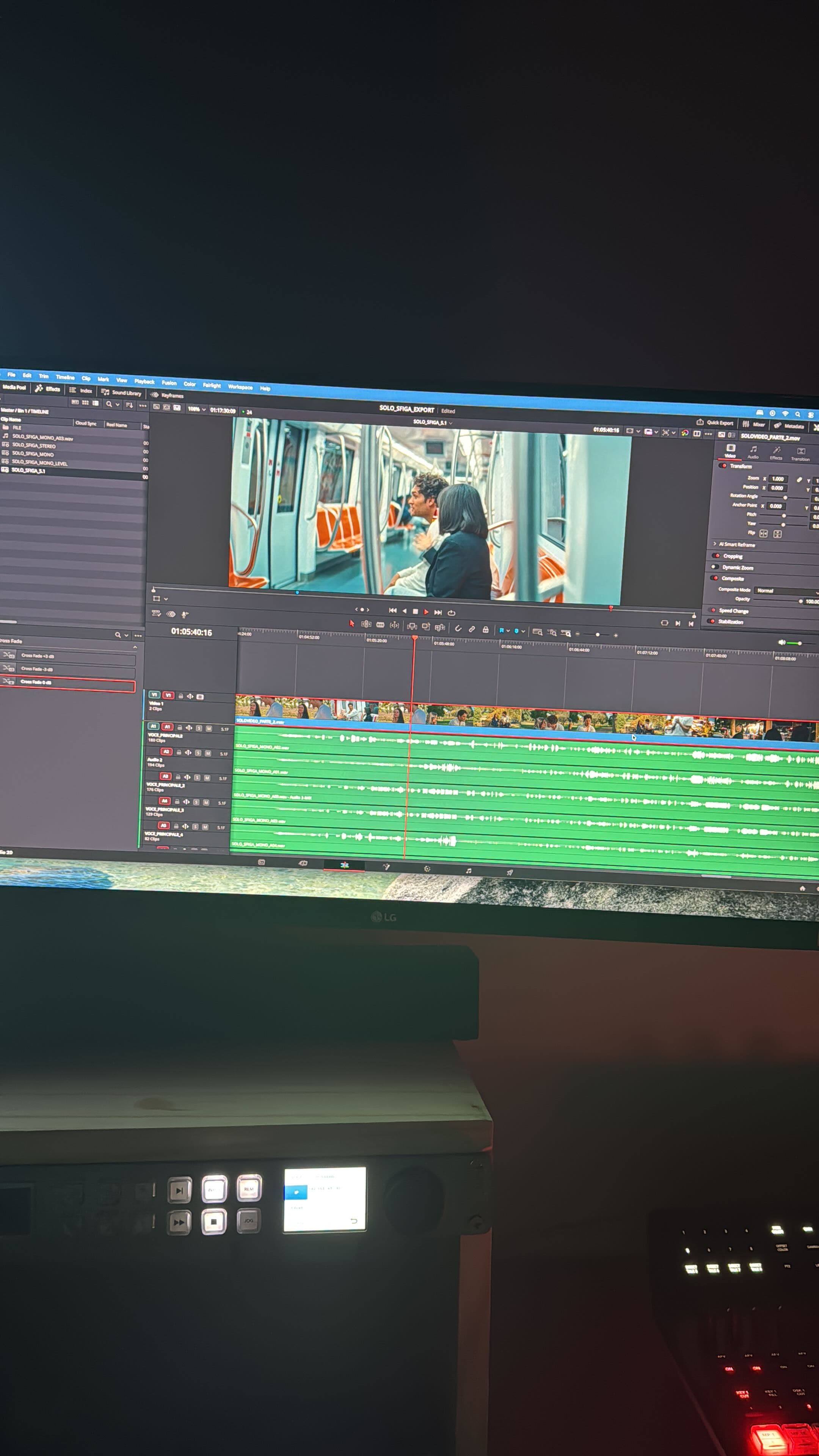Click the Full Extent Zoom icon
The height and width of the screenshot is (1456, 819).
[x=538, y=632]
